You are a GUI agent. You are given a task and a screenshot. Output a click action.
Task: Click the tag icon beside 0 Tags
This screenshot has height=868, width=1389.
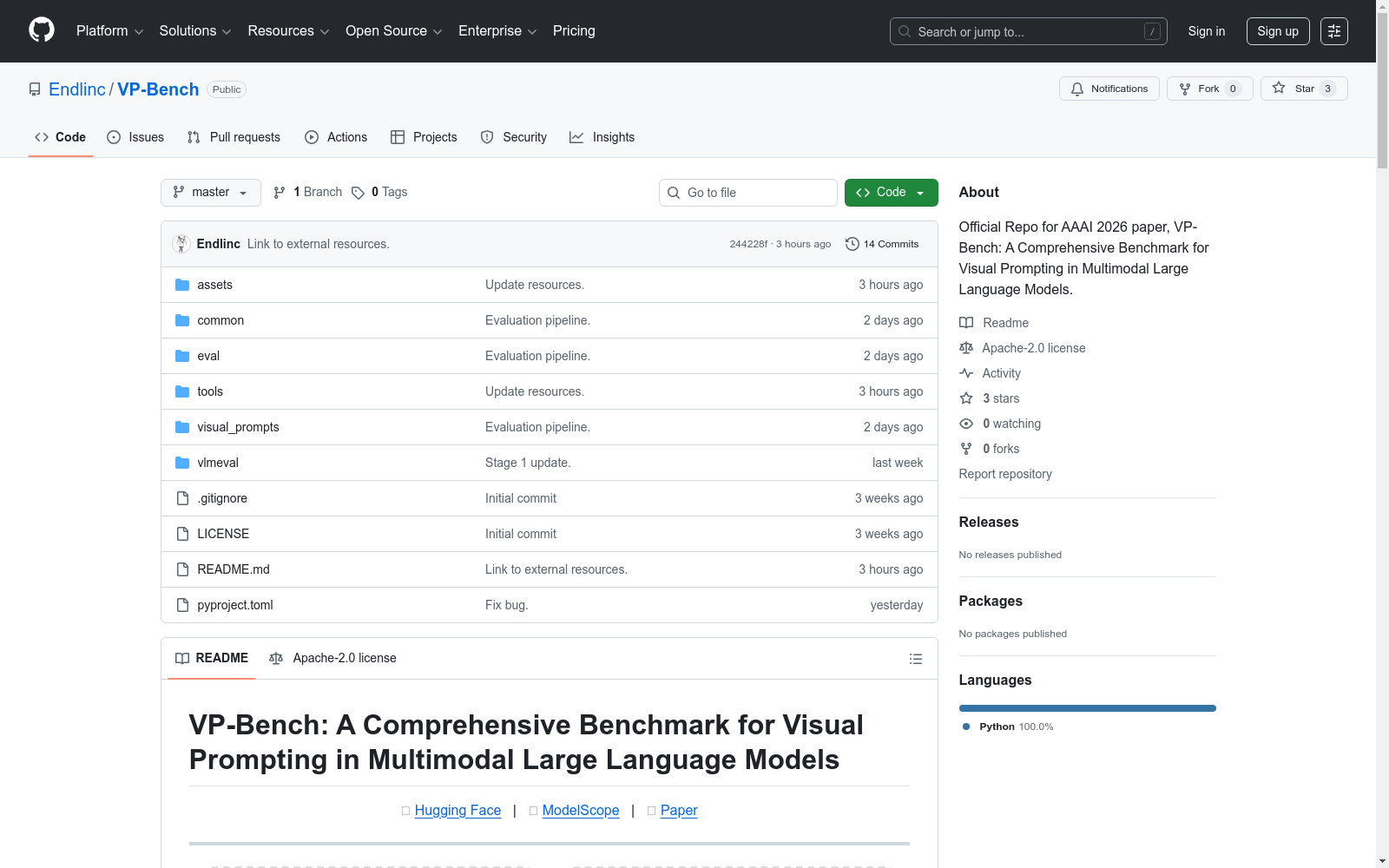tap(358, 193)
